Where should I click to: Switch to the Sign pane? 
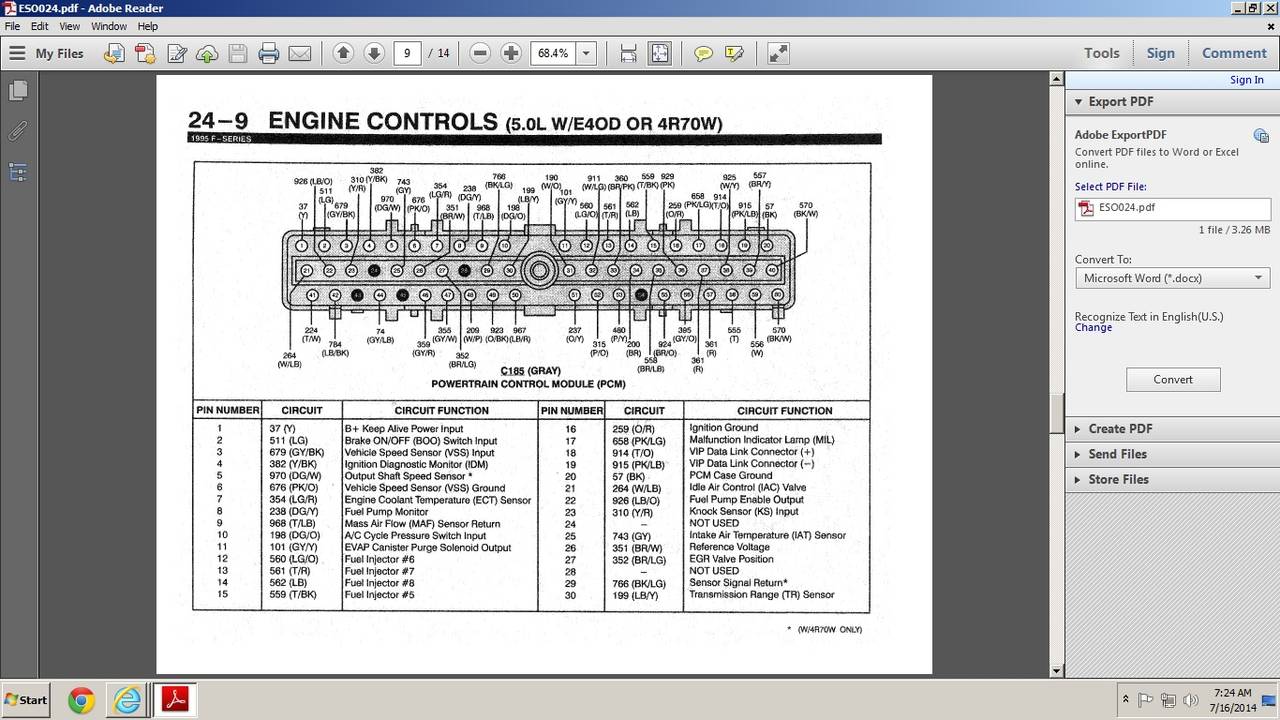(1161, 53)
